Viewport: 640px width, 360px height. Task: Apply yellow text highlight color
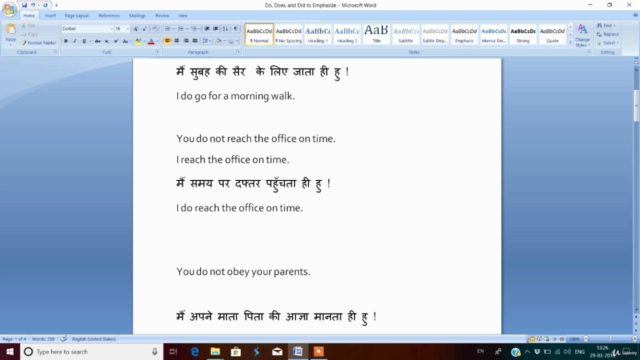[x=138, y=41]
